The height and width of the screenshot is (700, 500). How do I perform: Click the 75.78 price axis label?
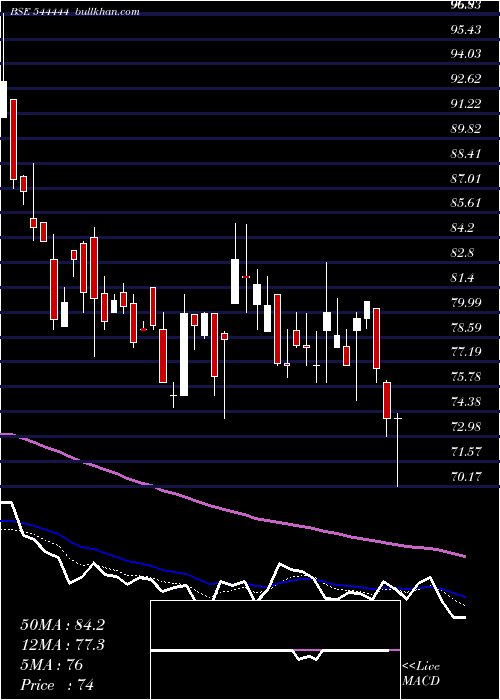467,377
